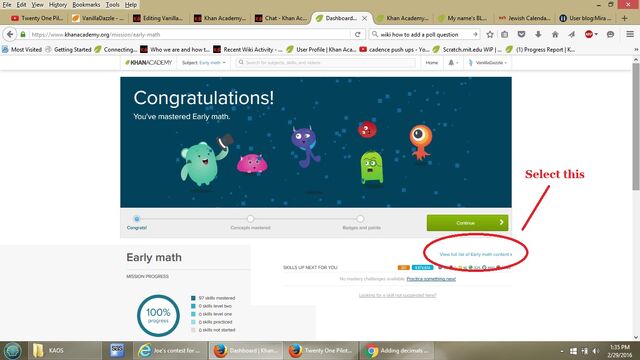Open the Pocket icon in toolbar
The width and height of the screenshot is (640, 360).
coord(521,35)
